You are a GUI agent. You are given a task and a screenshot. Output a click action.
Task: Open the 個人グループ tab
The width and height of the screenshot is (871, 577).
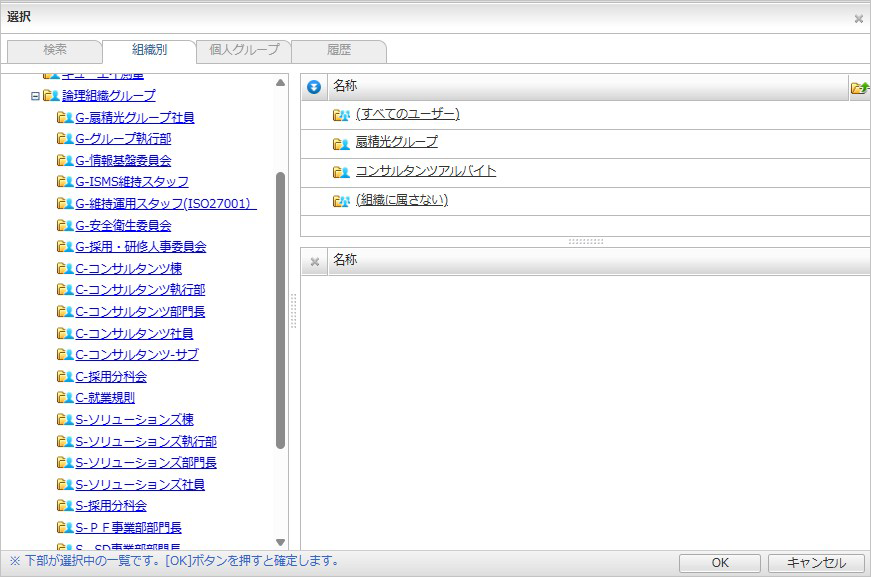click(x=243, y=50)
